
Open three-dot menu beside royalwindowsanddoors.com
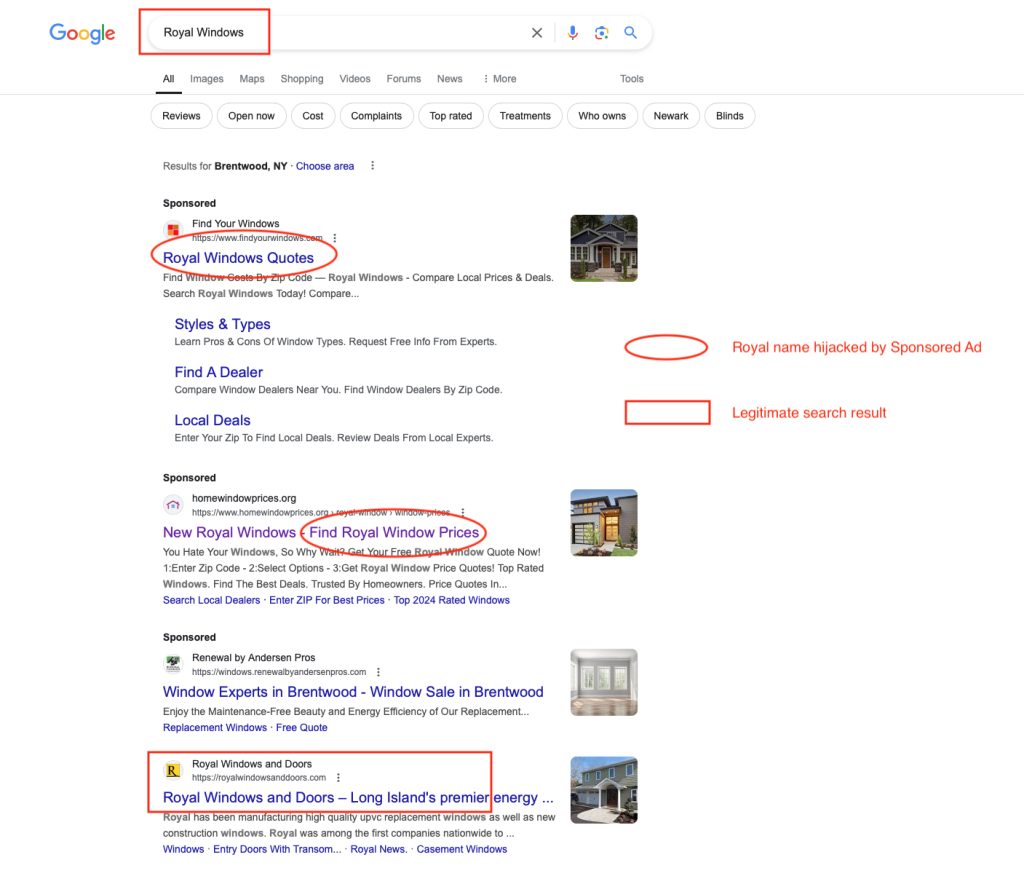pos(339,777)
